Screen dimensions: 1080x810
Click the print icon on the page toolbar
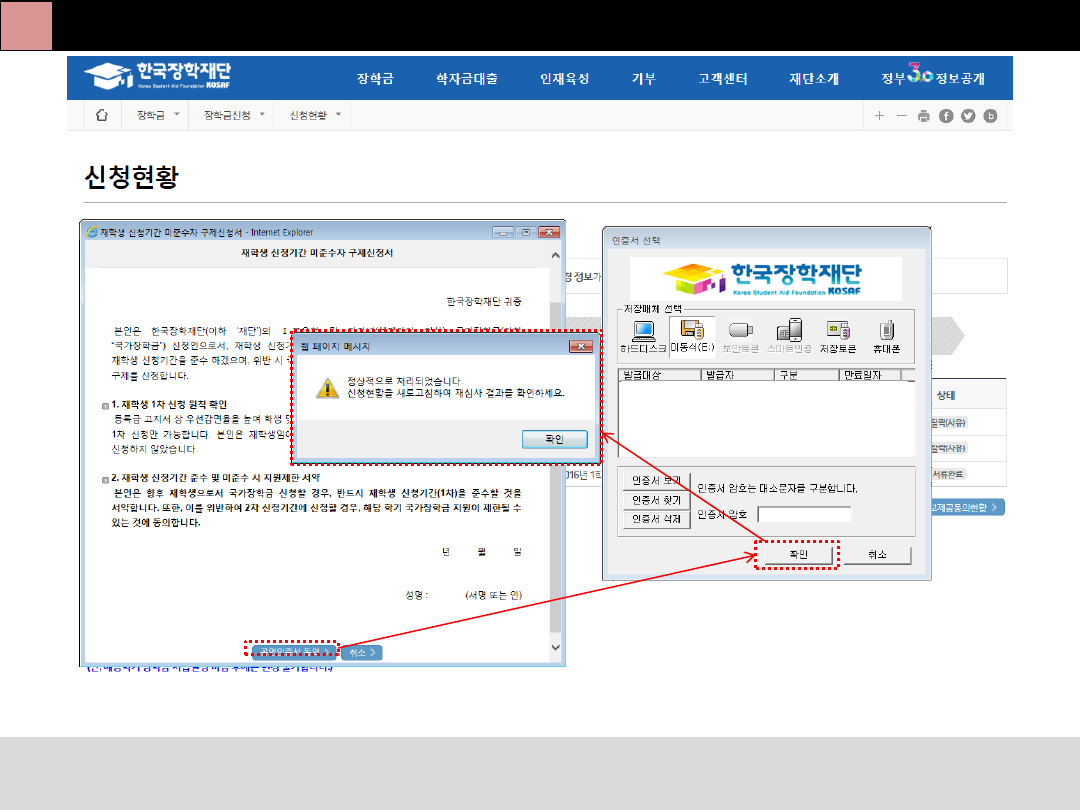coord(923,116)
